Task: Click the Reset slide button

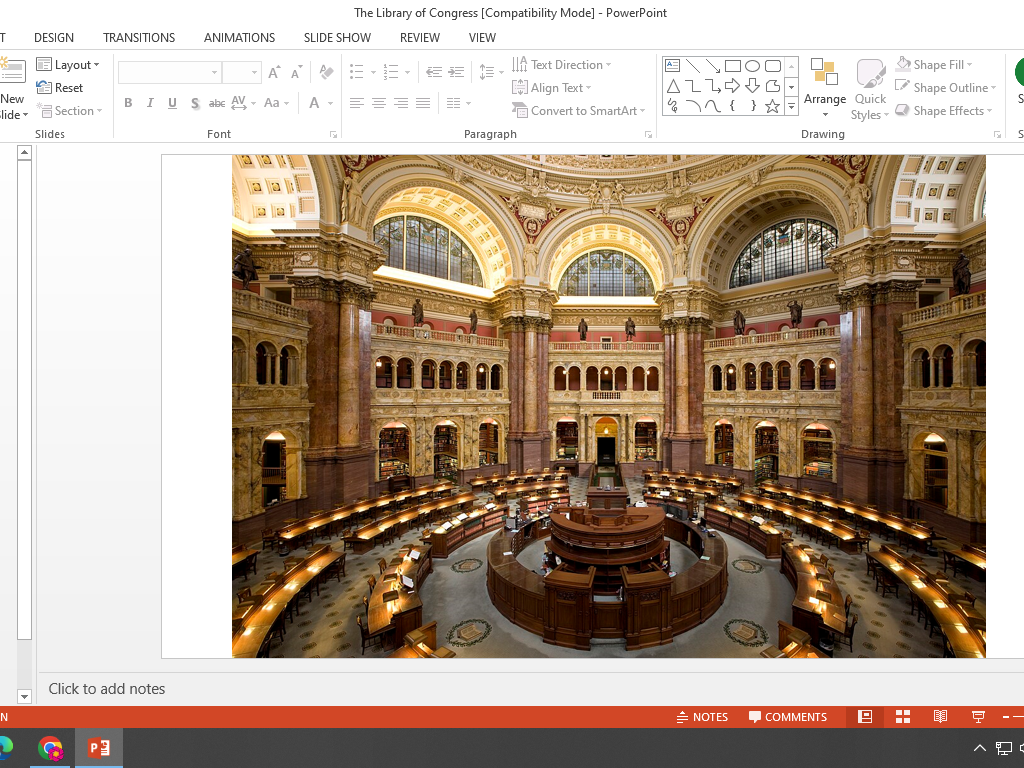Action: pyautogui.click(x=60, y=88)
